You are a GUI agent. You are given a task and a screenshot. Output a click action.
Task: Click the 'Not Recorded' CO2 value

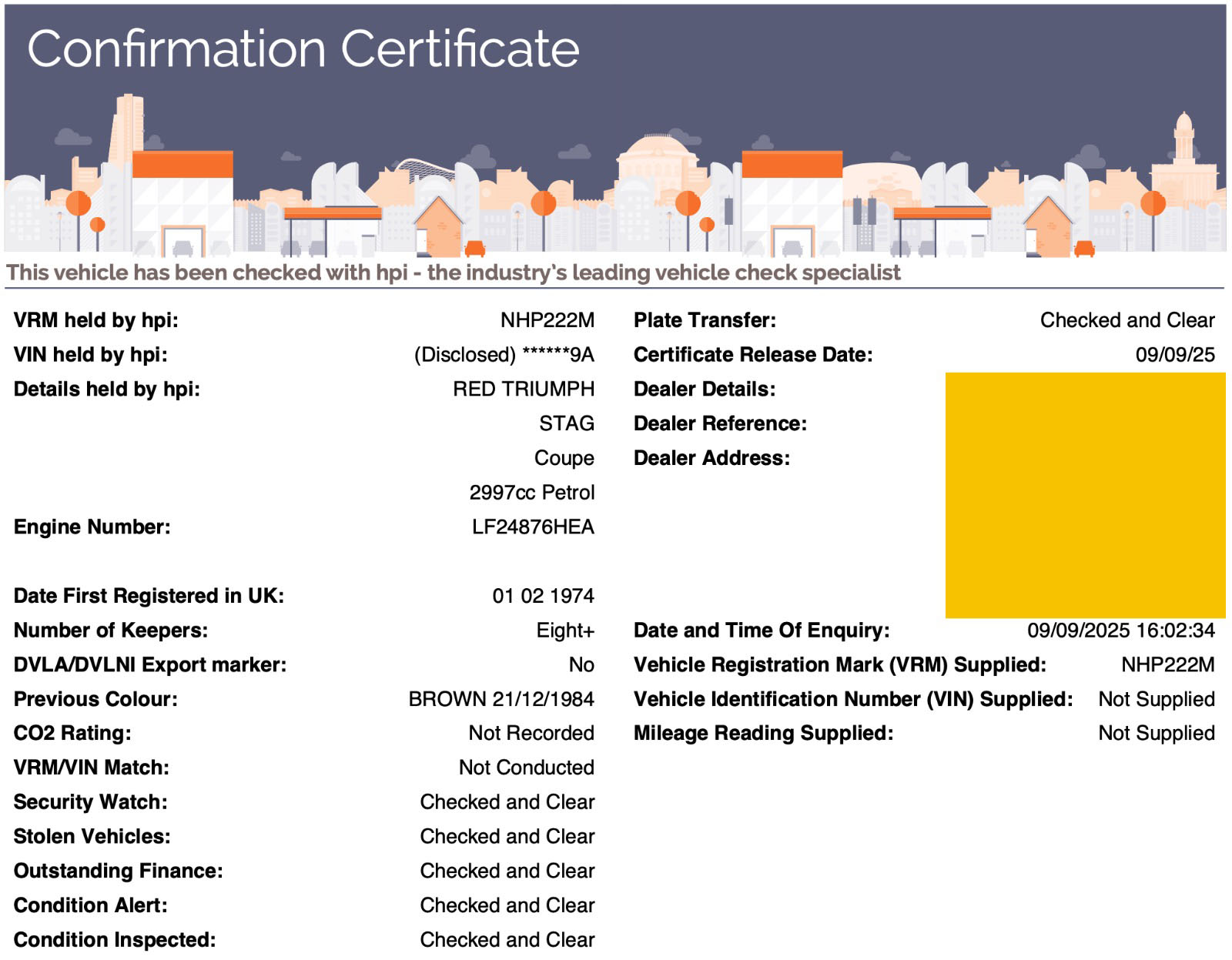(x=531, y=733)
